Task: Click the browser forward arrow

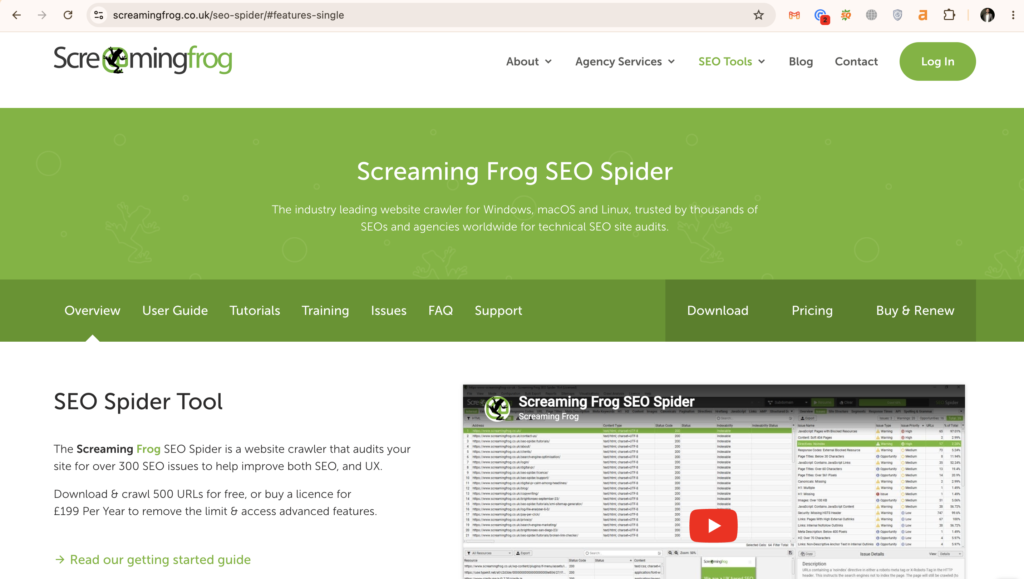Action: [x=42, y=15]
